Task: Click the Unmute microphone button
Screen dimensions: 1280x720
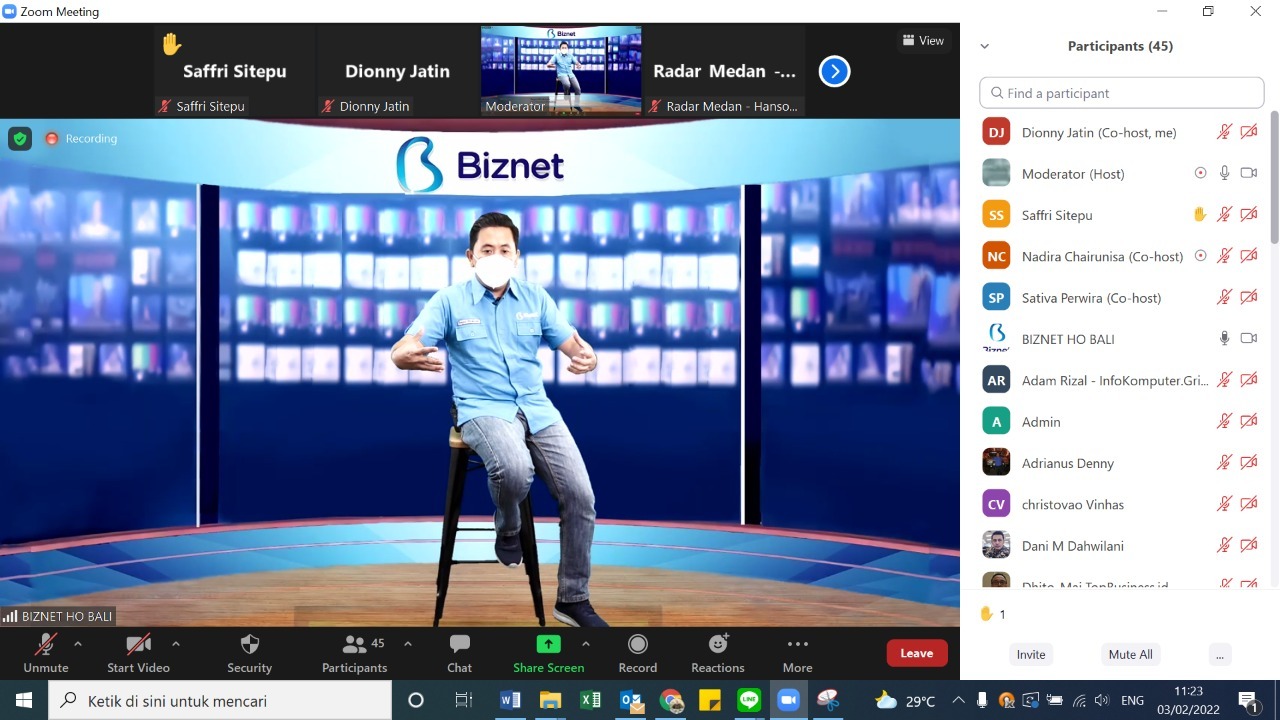Action: [x=46, y=654]
